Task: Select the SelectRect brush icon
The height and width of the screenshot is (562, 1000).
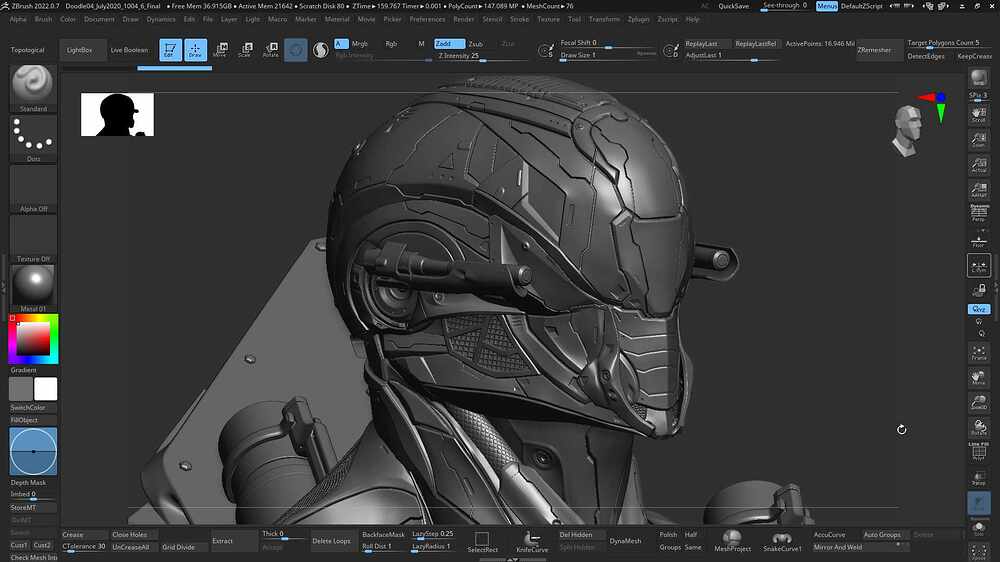Action: click(482, 542)
